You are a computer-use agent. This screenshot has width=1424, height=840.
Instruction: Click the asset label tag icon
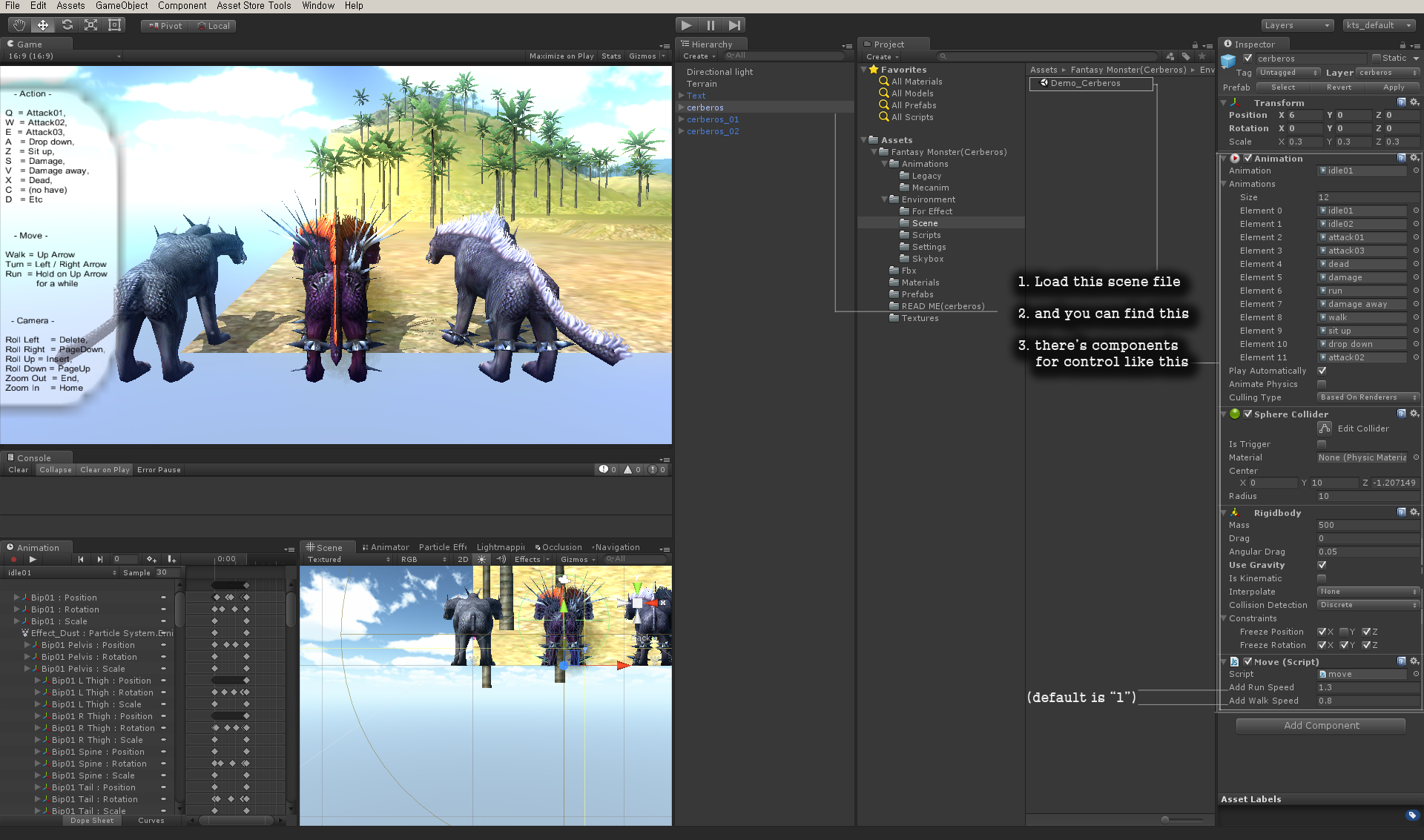coord(1411,815)
